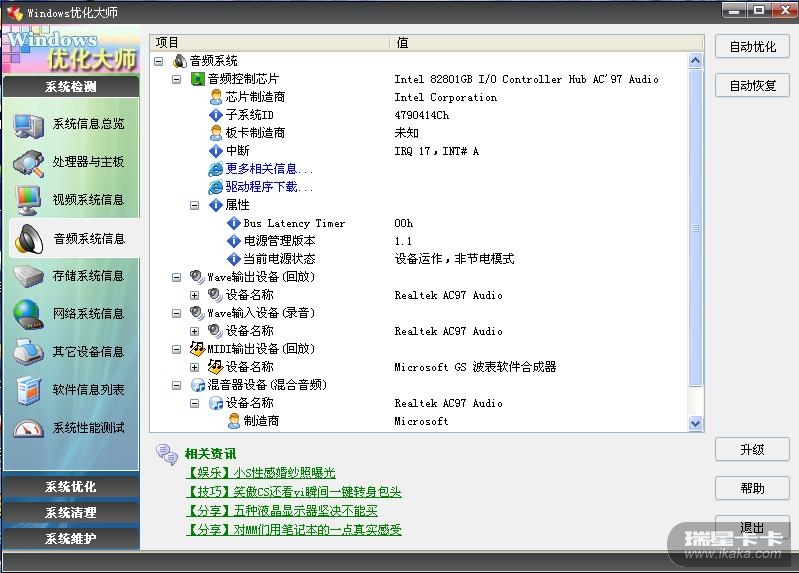
Task: Click IE icon beside 驱动程序下载
Action: pyautogui.click(x=216, y=187)
